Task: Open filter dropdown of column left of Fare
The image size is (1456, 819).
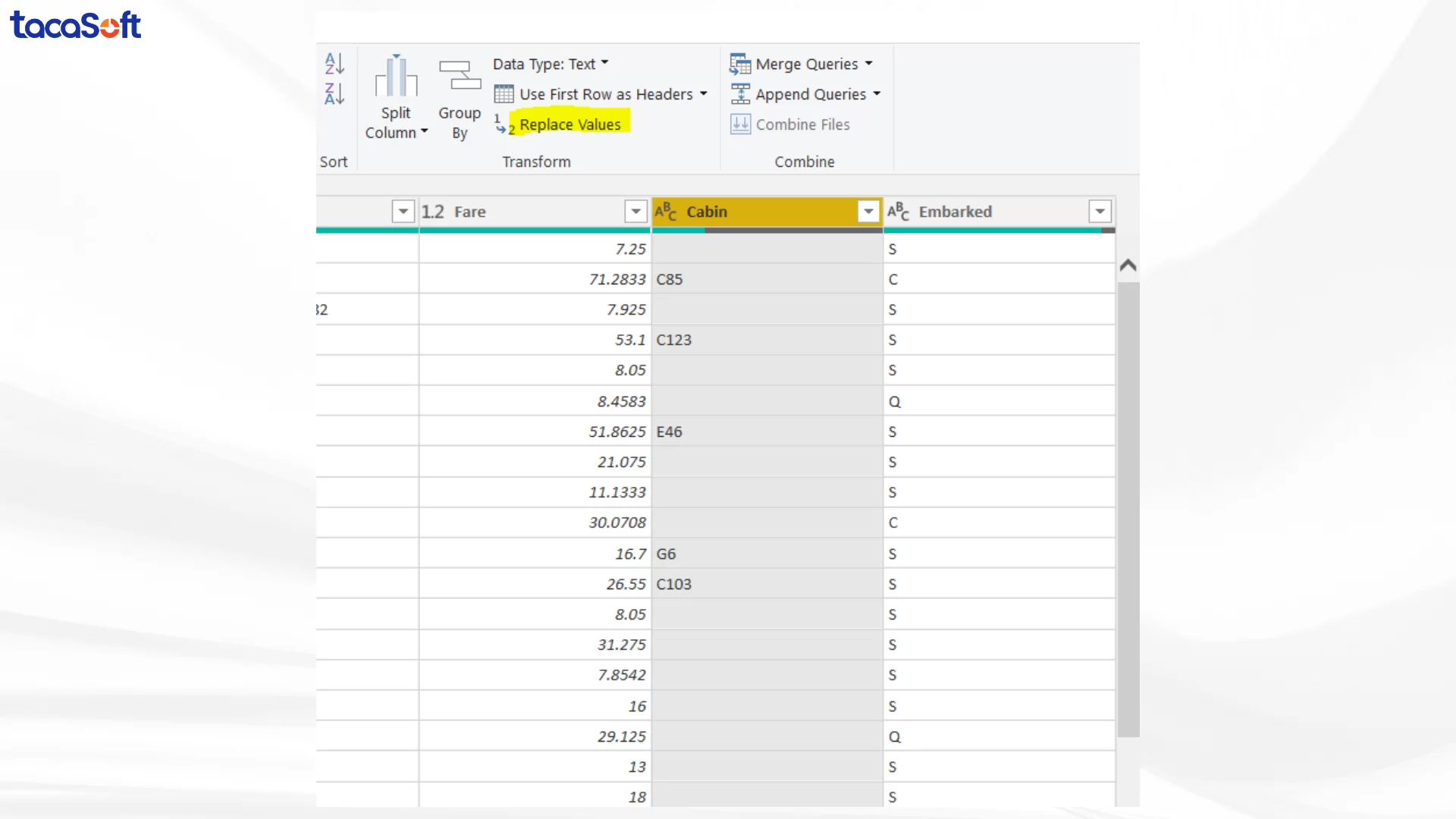Action: coord(403,212)
